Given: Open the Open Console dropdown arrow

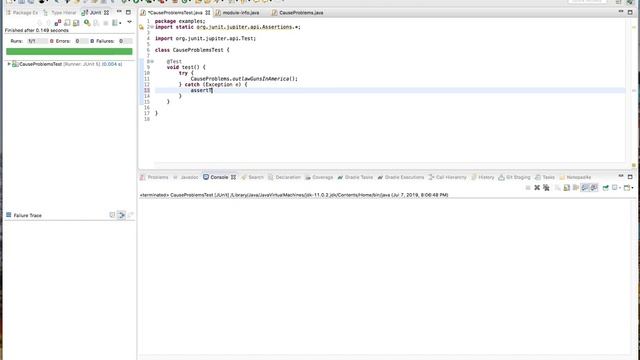Looking at the screenshot, I should point(633,188).
